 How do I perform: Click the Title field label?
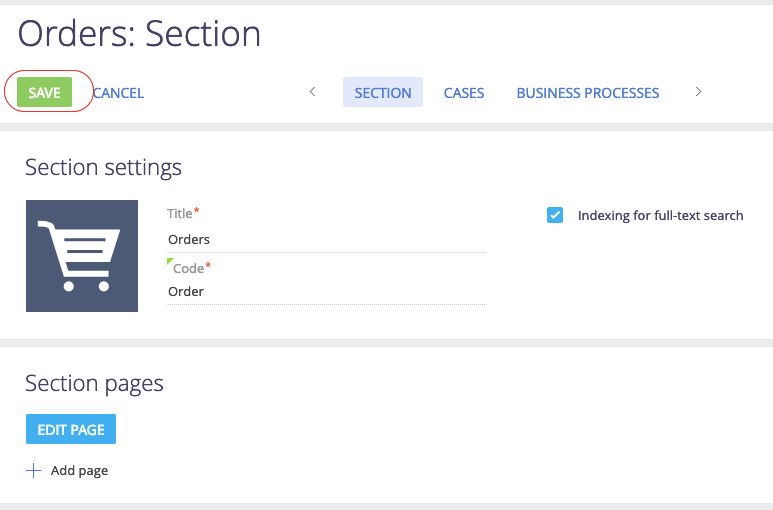click(180, 214)
